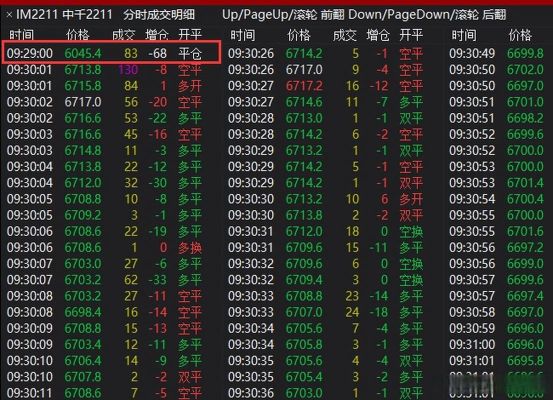The height and width of the screenshot is (400, 553).
Task: Select price 6707.8
Action: (83, 377)
